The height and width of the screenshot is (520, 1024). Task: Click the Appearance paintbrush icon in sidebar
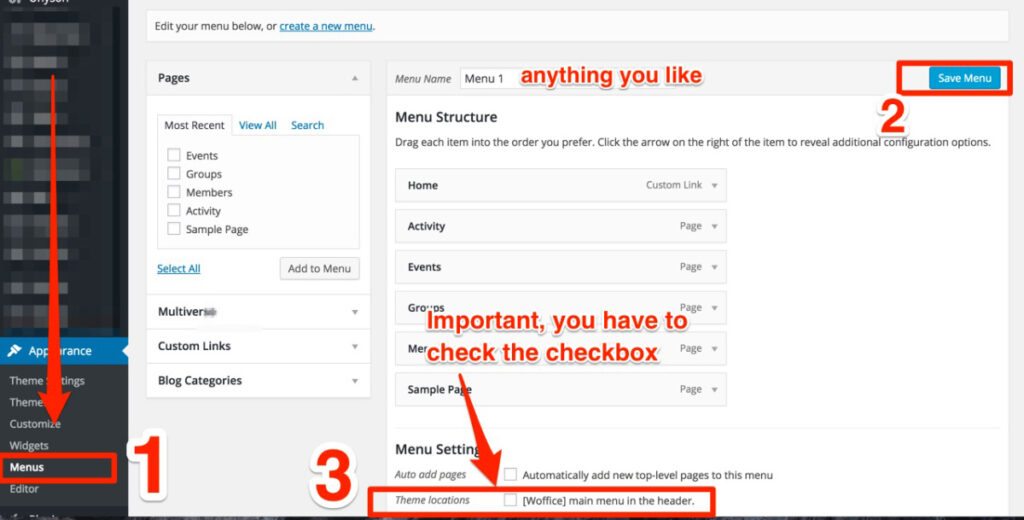tap(14, 351)
